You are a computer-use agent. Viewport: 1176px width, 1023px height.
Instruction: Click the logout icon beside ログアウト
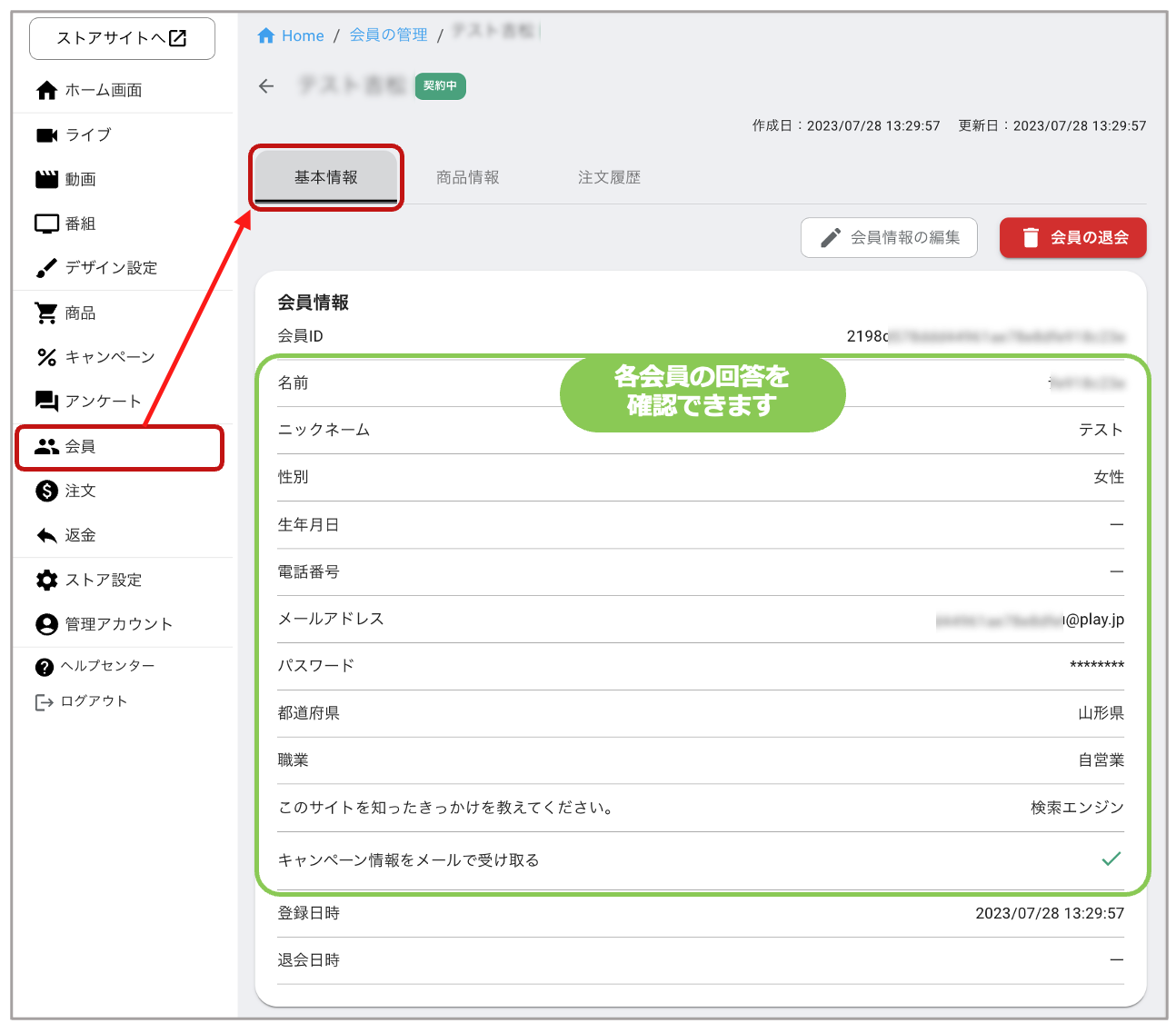45,701
